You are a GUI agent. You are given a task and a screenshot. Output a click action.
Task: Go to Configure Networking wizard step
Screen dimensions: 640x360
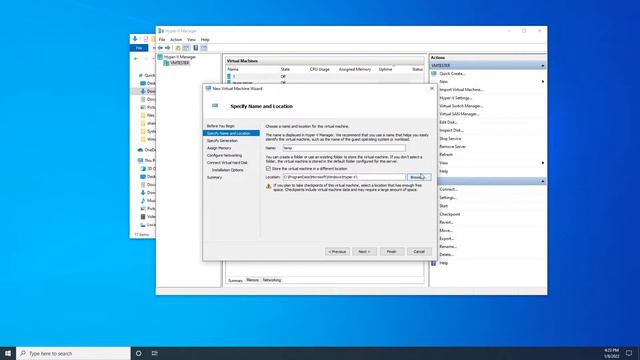tap(224, 155)
